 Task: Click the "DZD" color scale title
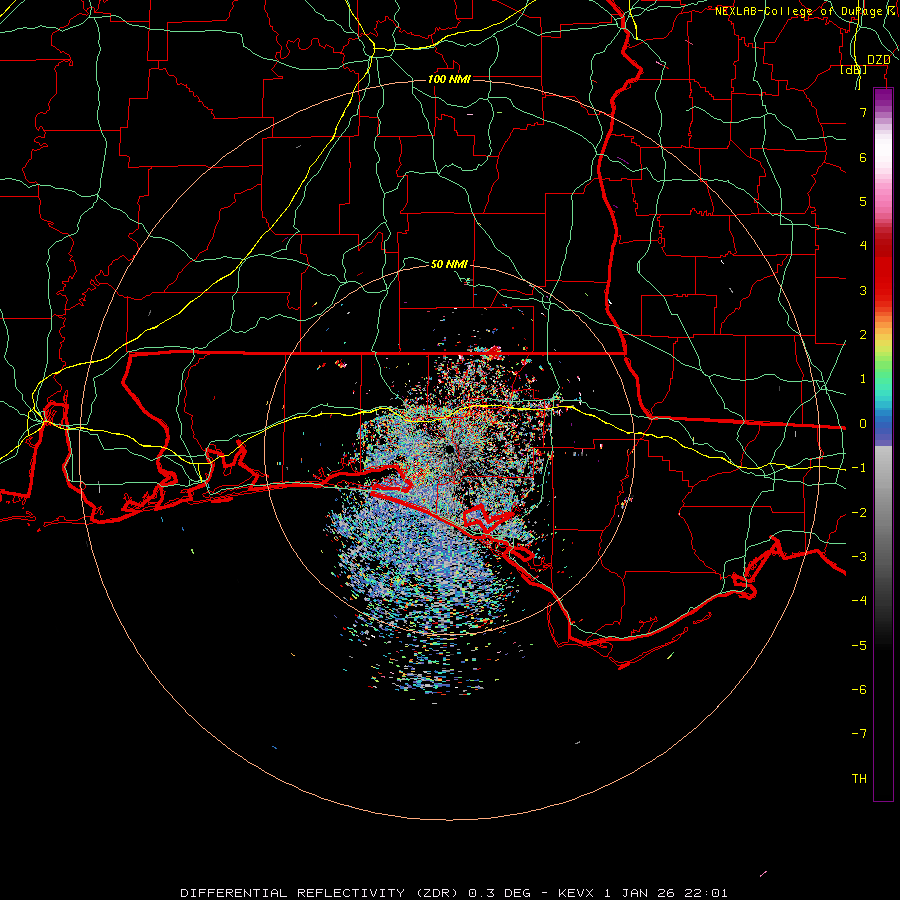click(878, 60)
